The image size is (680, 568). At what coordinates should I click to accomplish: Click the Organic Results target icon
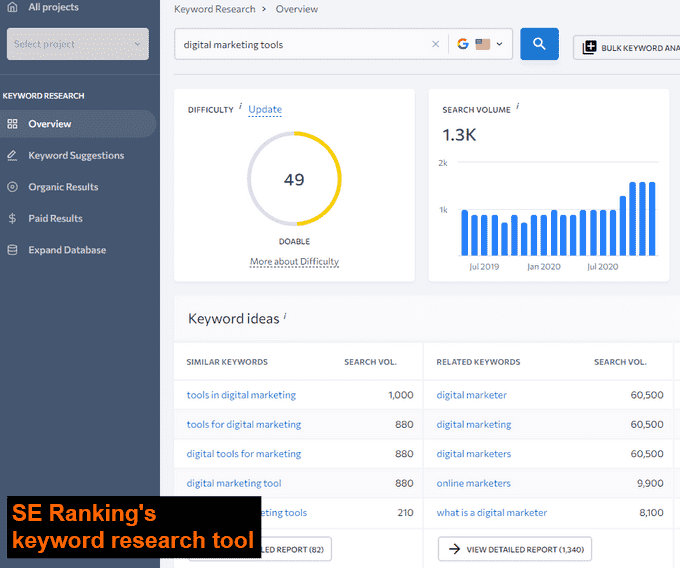pyautogui.click(x=12, y=187)
